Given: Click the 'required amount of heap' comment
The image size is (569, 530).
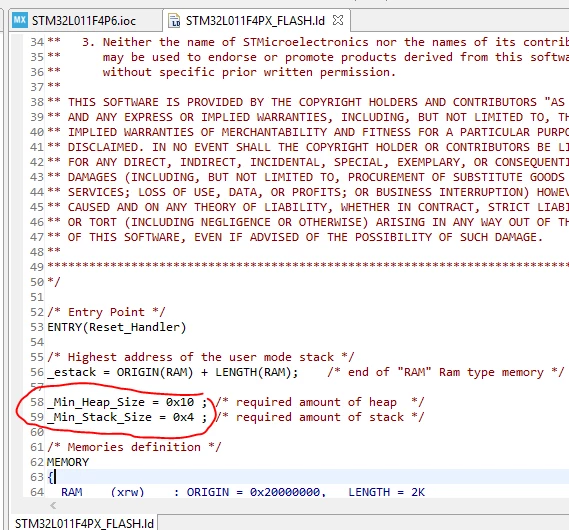Looking at the screenshot, I should (x=320, y=402).
